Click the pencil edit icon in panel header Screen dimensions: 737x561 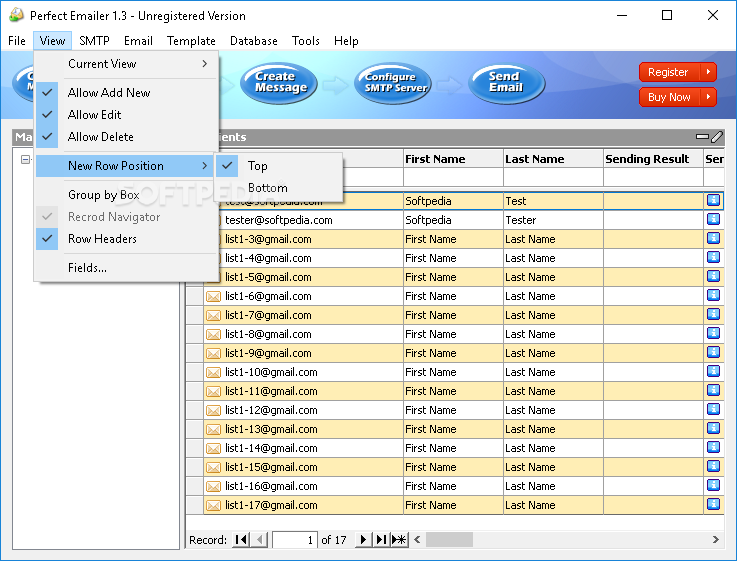717,137
